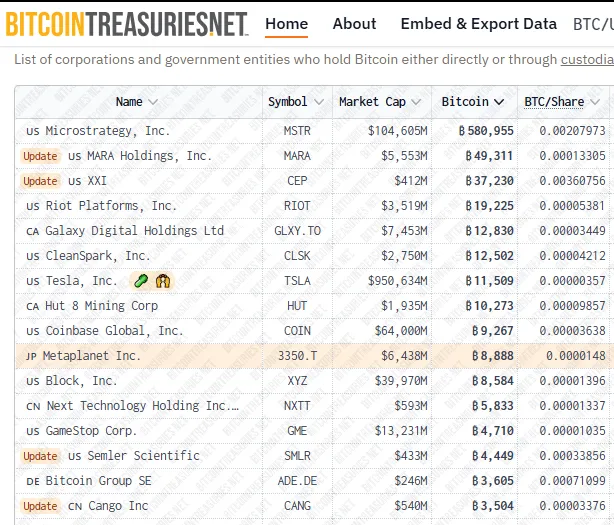The image size is (614, 525).
Task: Click the Update badge beside Cango Inc
Action: (40, 506)
